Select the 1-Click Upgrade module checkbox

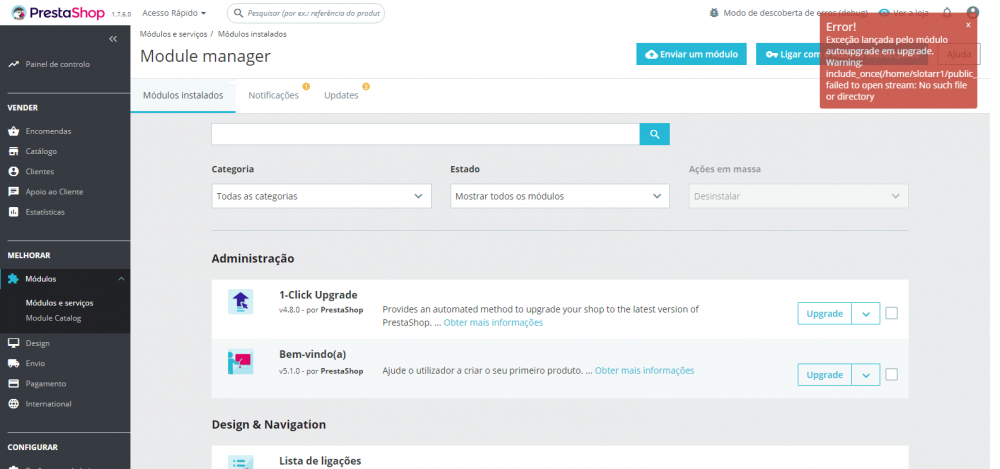[x=892, y=313]
